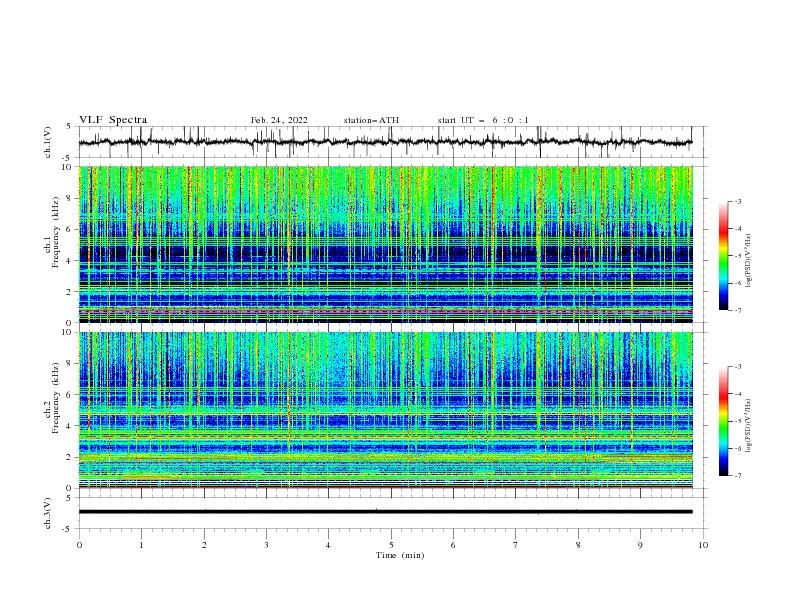Click time axis tick label '5'

(391, 545)
